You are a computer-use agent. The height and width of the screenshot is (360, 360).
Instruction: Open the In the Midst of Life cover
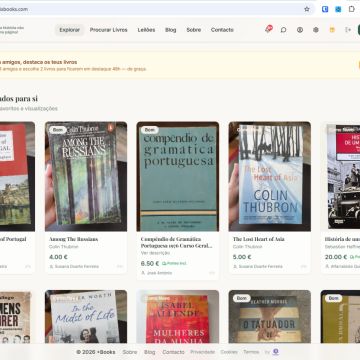point(86,317)
